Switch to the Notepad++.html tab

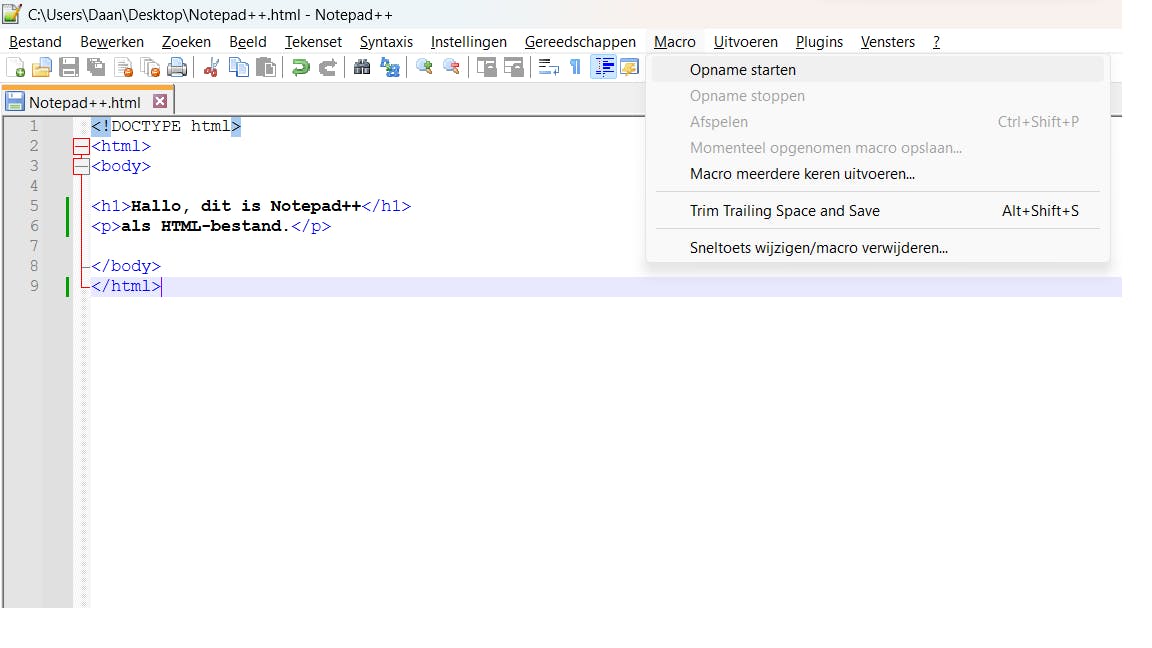84,103
